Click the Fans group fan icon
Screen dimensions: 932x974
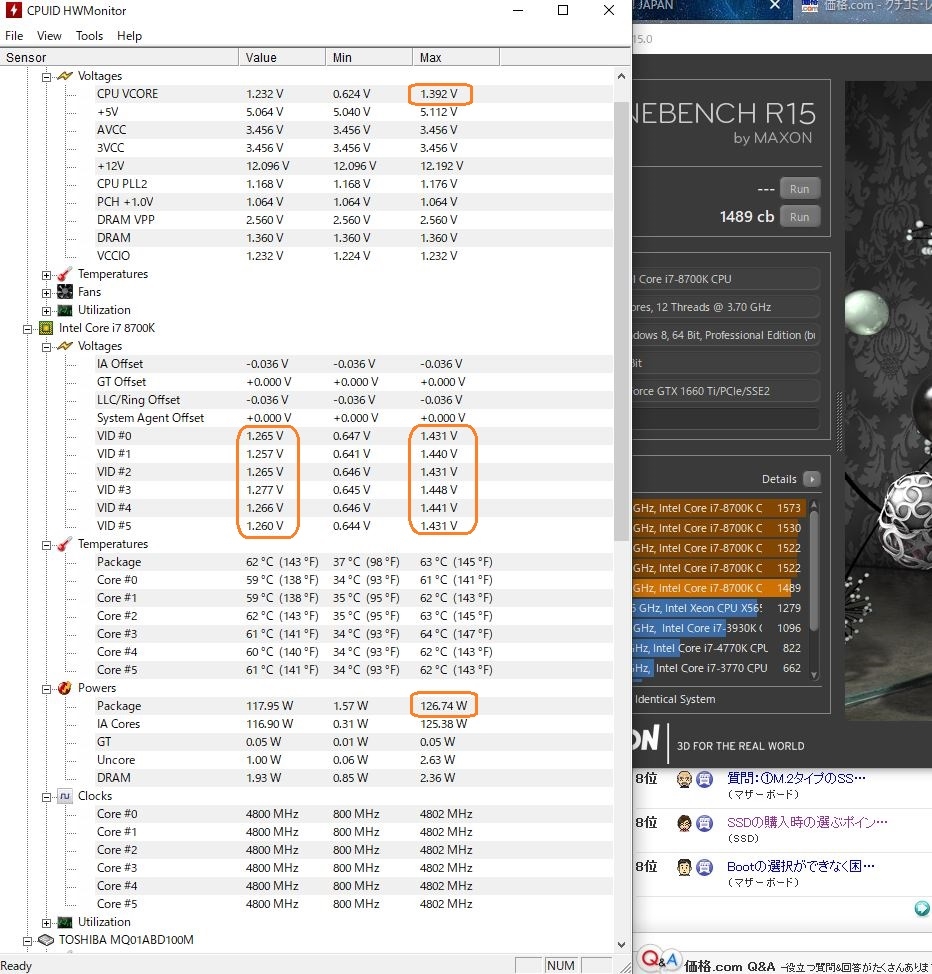[65, 292]
